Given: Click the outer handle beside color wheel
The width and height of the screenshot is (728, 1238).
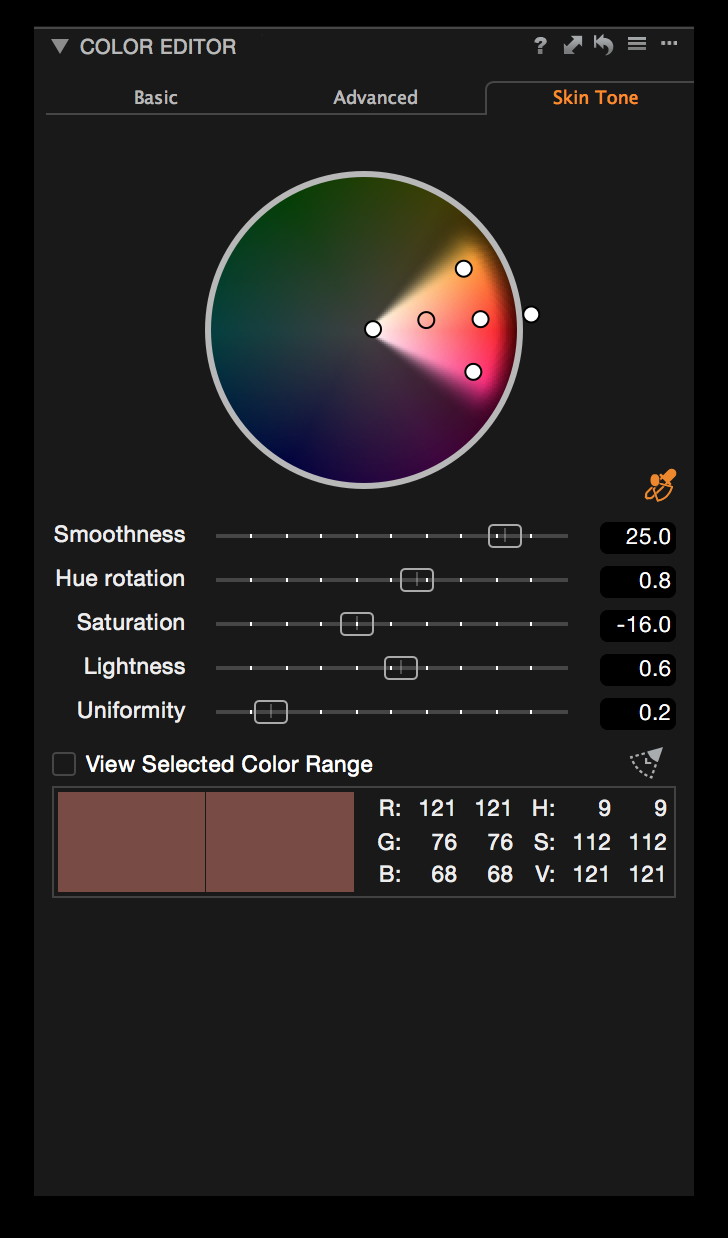Looking at the screenshot, I should [531, 314].
